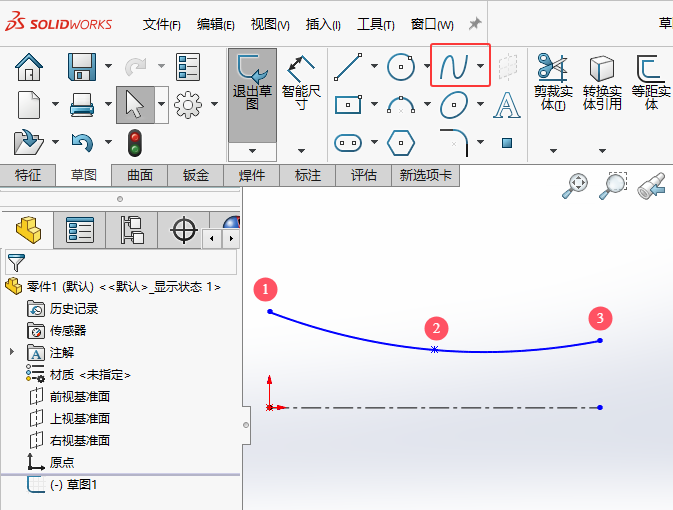
Task: Click the Rebuild traffic light icon
Action: (x=135, y=143)
